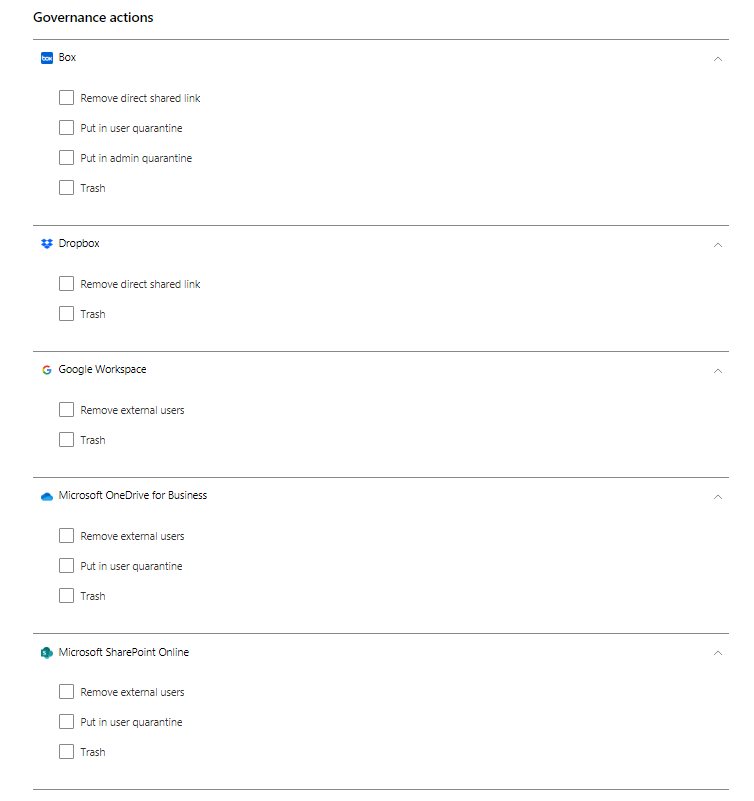Enable Box Remove direct shared link
754x801 pixels.
coord(66,98)
